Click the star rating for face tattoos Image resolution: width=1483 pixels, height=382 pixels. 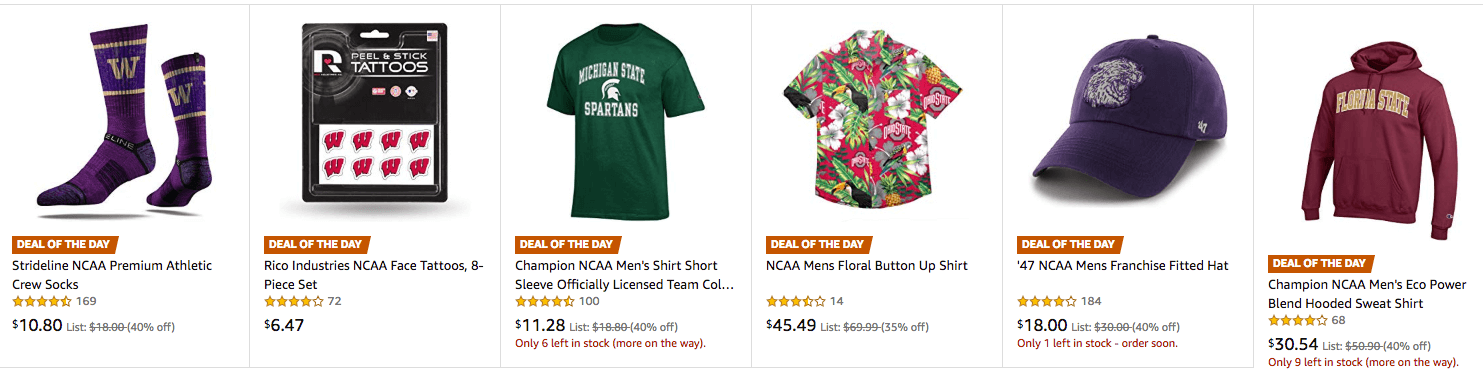[294, 301]
